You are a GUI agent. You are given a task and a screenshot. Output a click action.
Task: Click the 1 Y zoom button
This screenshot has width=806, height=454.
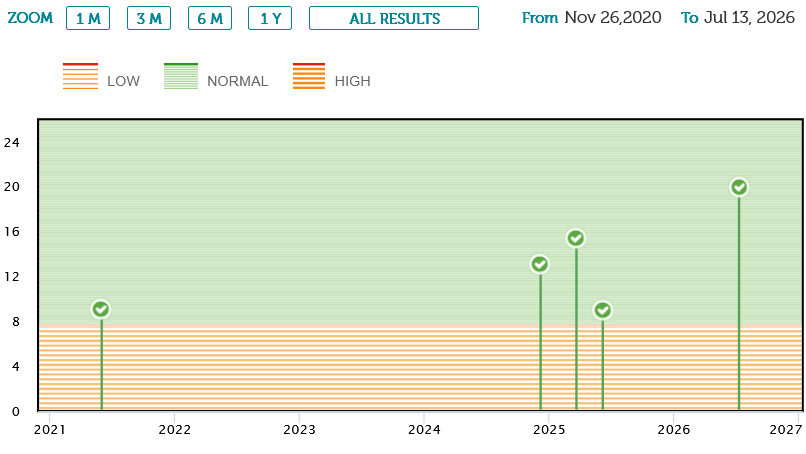[270, 19]
